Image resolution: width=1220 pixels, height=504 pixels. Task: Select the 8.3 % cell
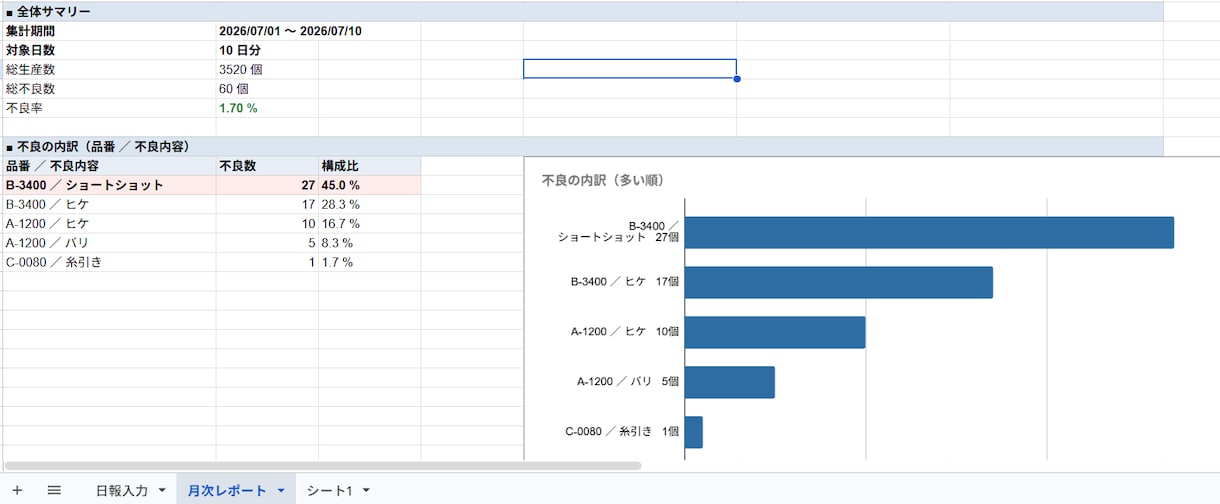[x=370, y=242]
